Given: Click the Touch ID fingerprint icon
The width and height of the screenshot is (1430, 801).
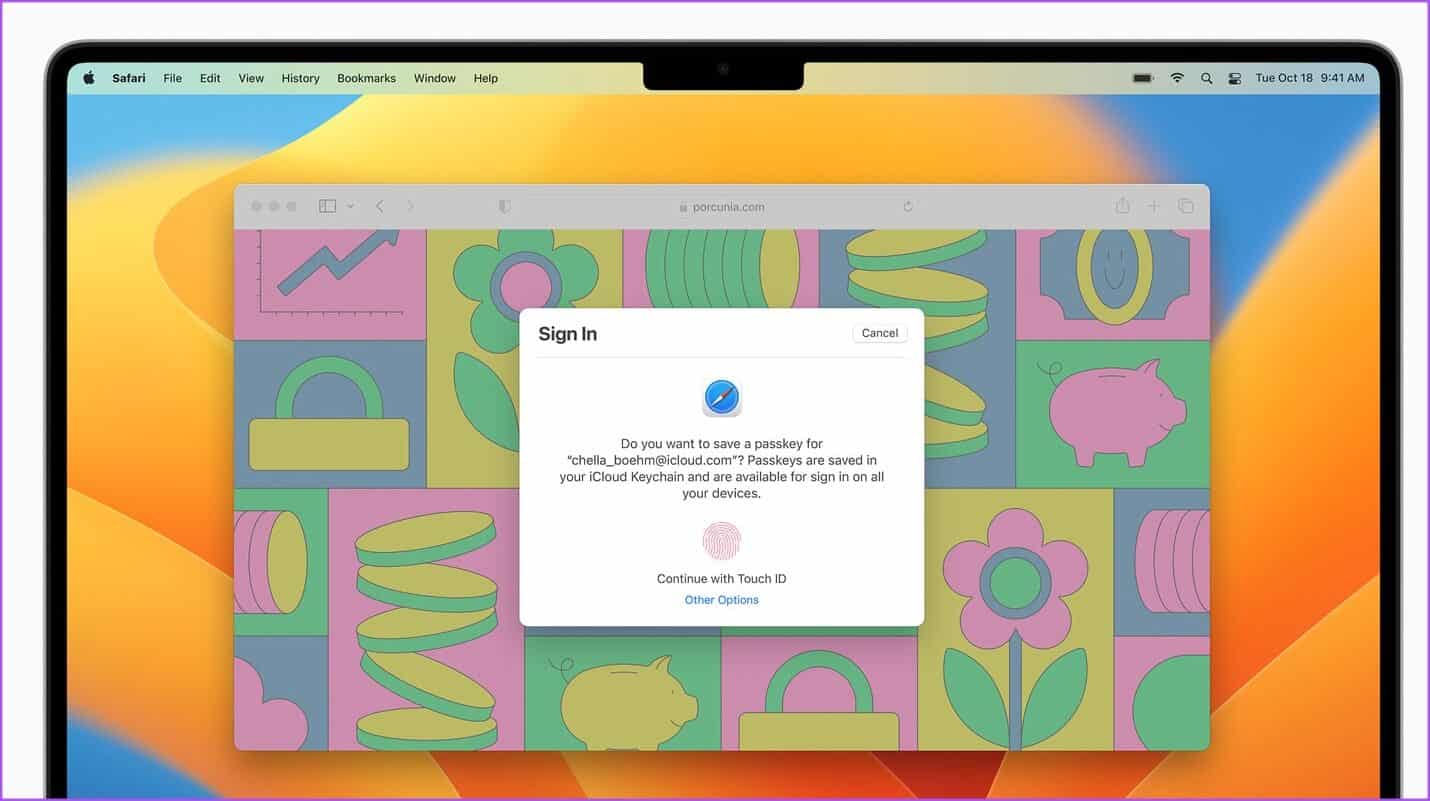Looking at the screenshot, I should point(722,541).
